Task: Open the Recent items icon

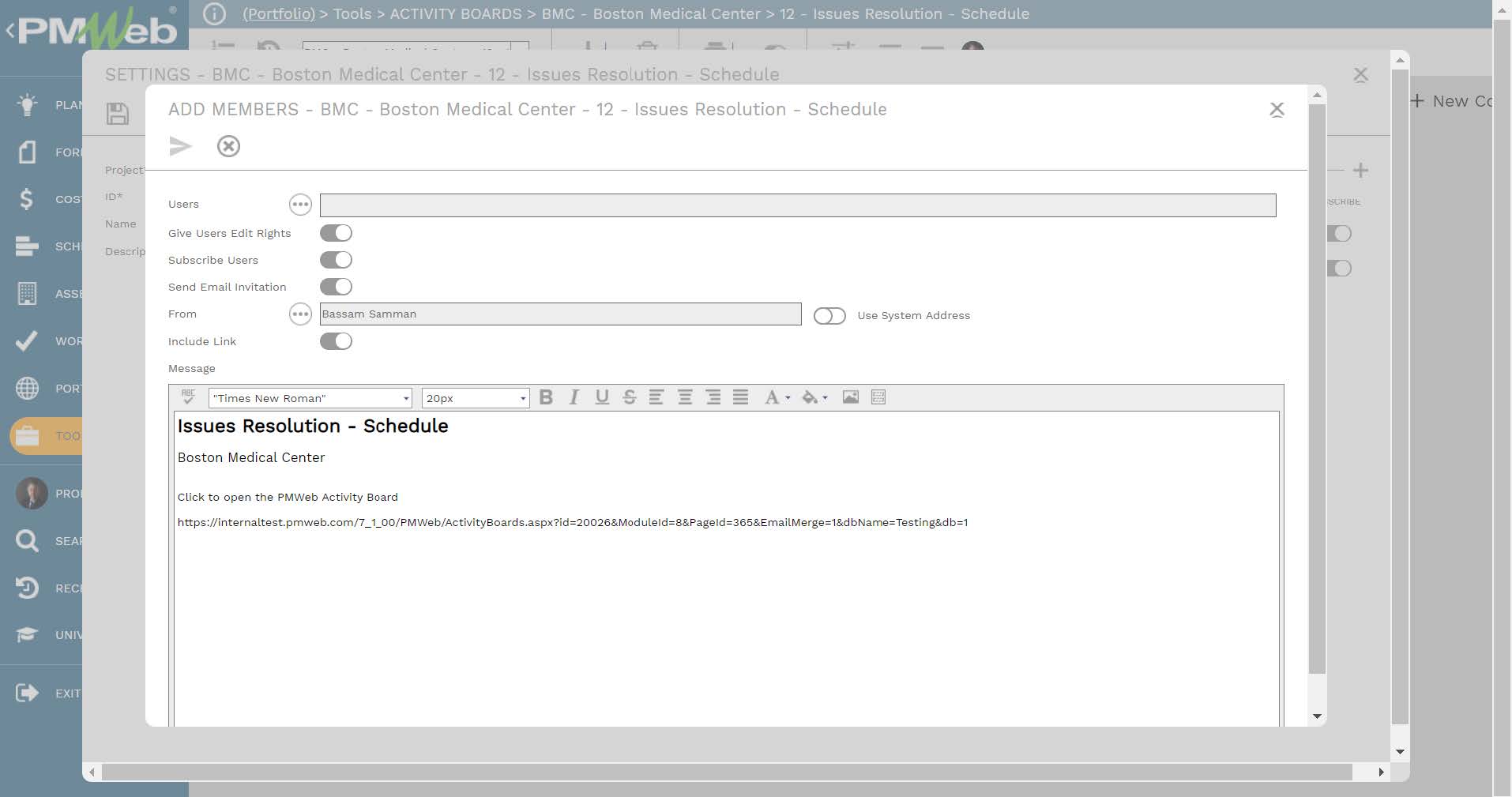Action: coord(27,588)
